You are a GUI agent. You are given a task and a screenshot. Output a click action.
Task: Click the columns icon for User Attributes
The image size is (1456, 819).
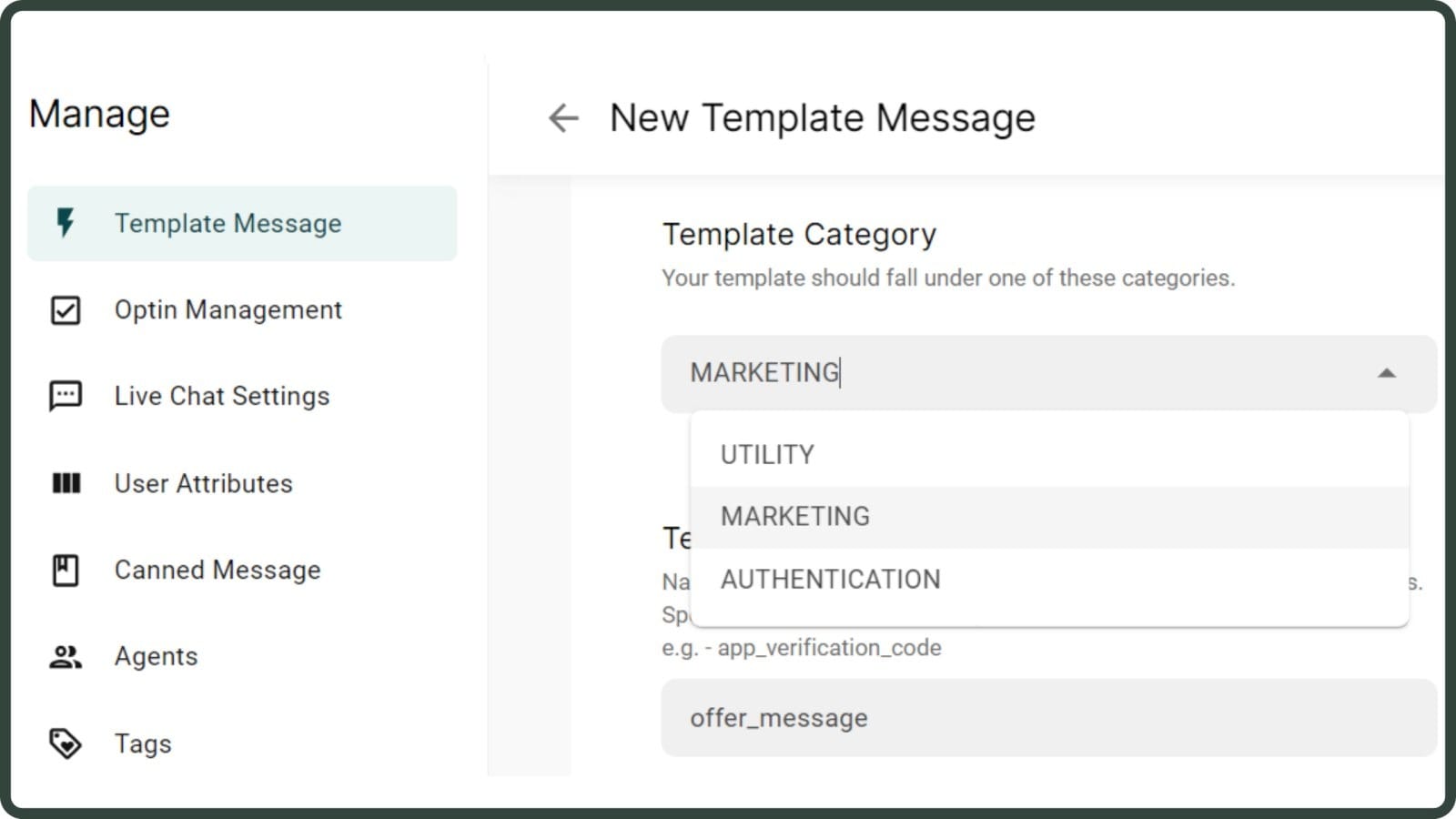66,483
